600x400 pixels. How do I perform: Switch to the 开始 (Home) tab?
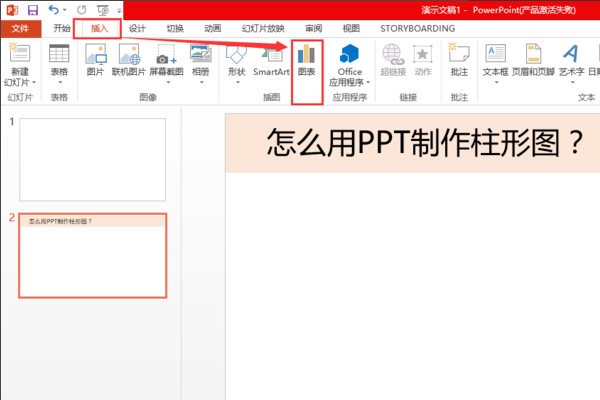pyautogui.click(x=62, y=28)
